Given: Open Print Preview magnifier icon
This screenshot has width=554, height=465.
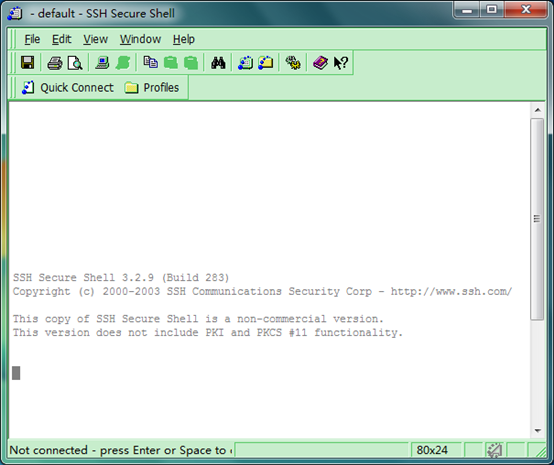Looking at the screenshot, I should [75, 63].
